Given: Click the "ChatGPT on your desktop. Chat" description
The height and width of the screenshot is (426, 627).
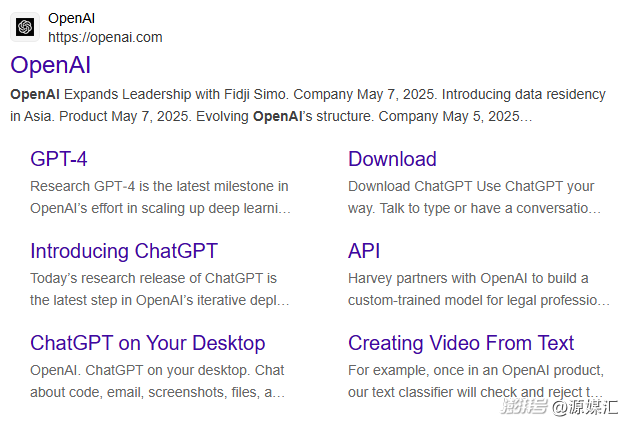Looking at the screenshot, I should coord(157,370).
